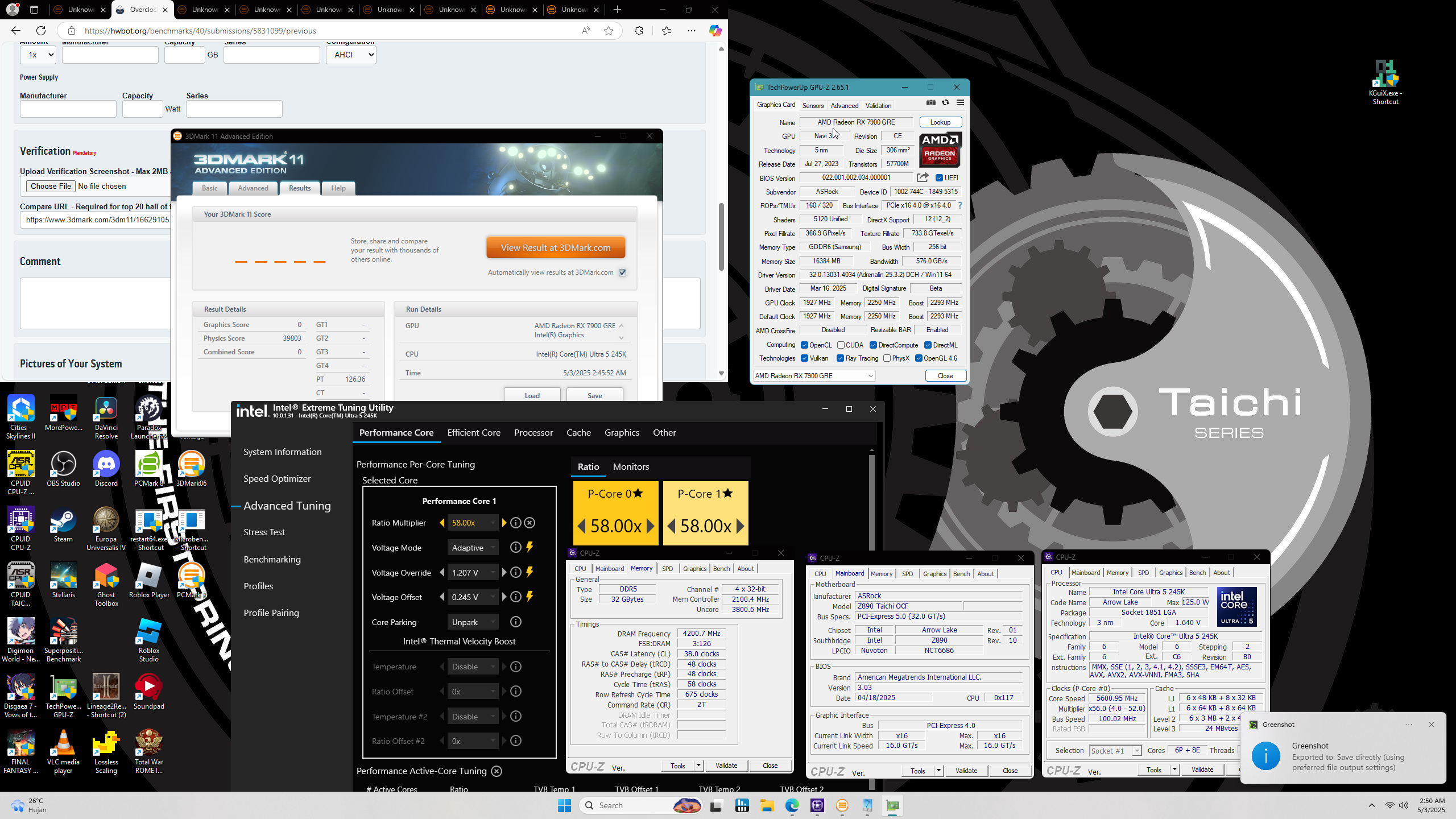Open GPU-Z graphics card selector dropdown
This screenshot has height=819, width=1456.
(x=814, y=376)
